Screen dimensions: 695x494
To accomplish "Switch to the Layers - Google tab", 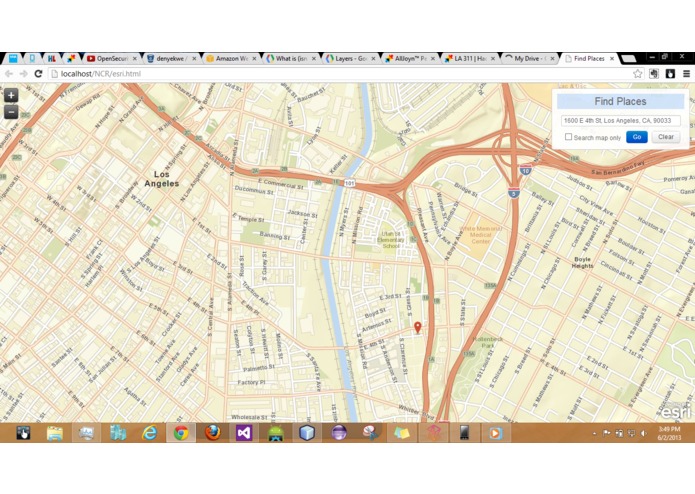I will (350, 58).
